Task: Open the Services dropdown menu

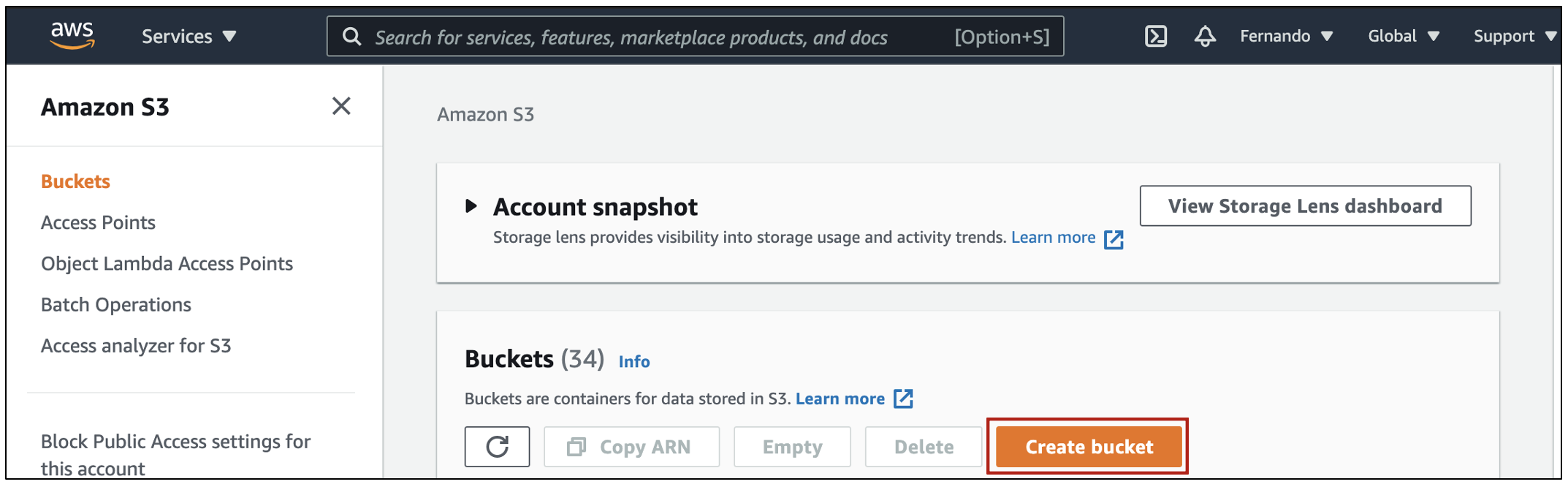Action: (x=189, y=36)
